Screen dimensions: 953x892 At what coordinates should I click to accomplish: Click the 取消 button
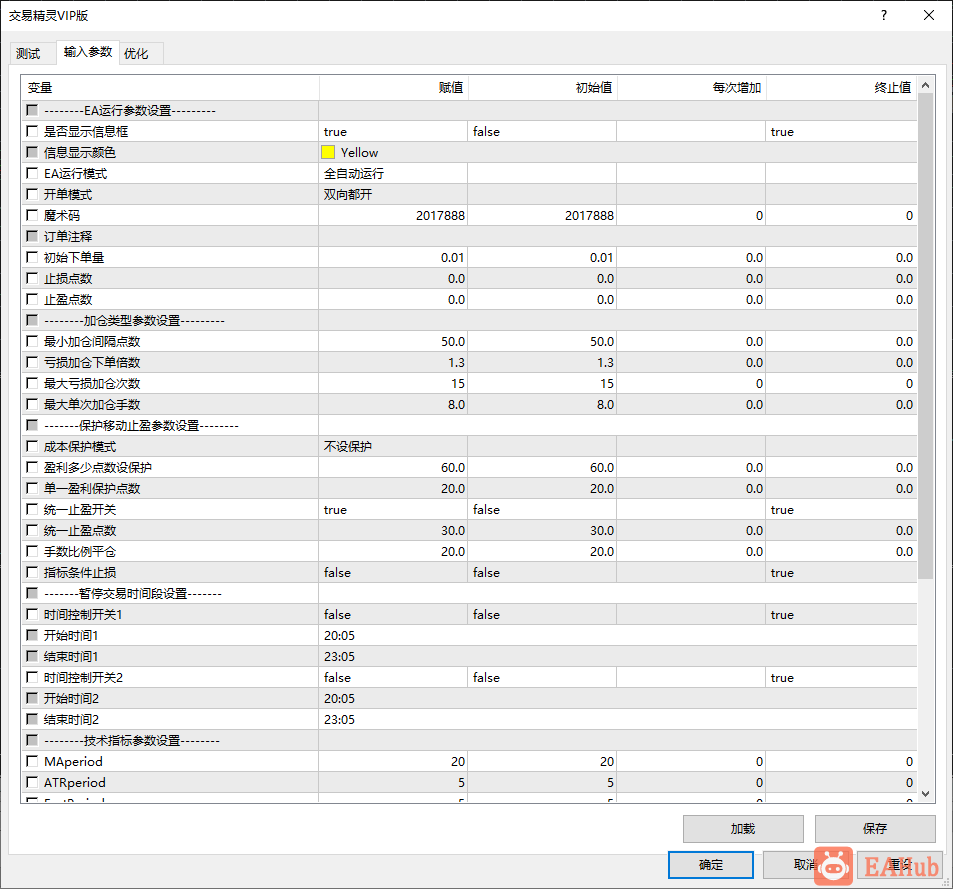click(x=805, y=865)
